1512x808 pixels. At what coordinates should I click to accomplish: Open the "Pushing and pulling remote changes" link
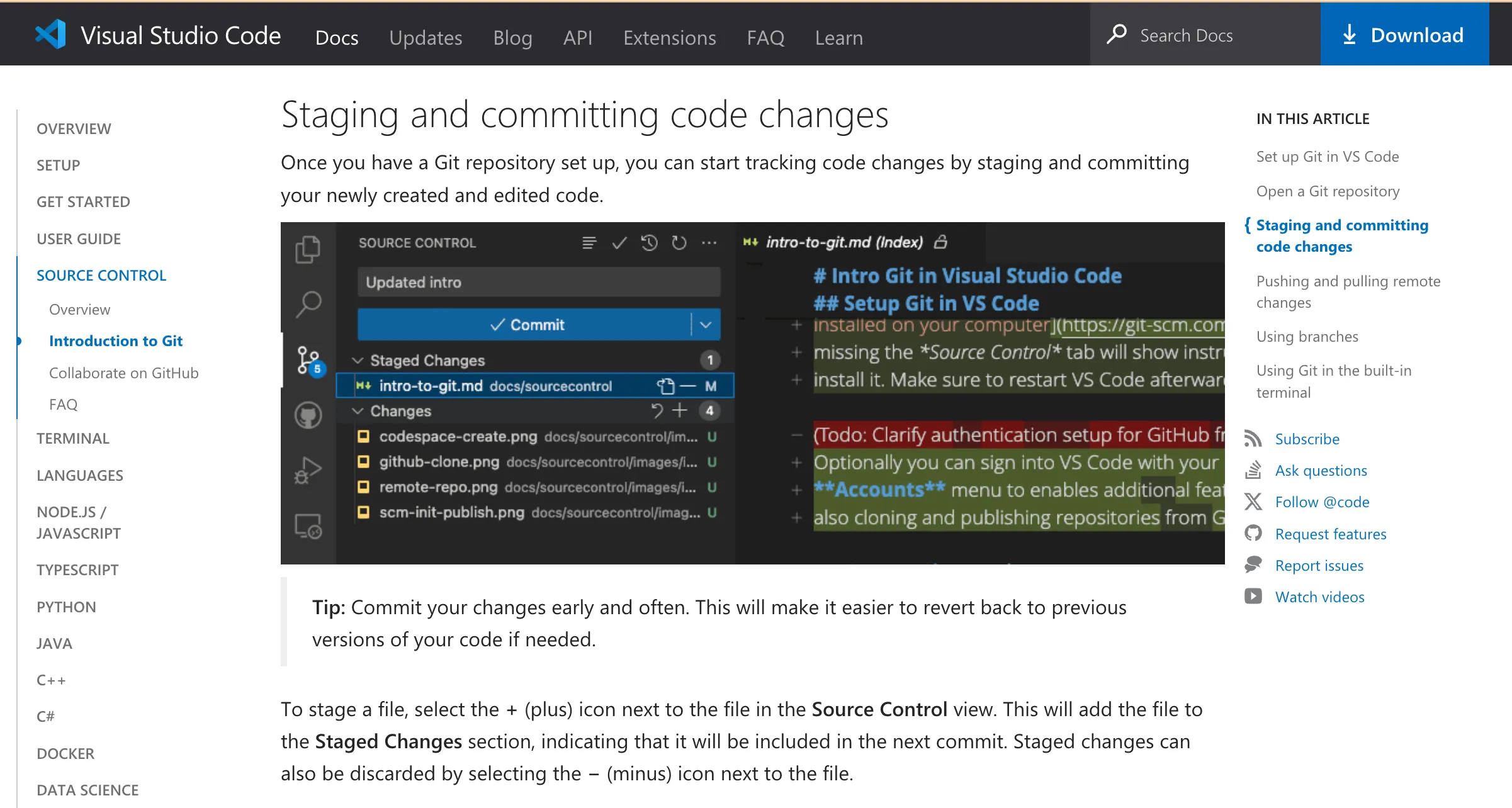(x=1348, y=291)
